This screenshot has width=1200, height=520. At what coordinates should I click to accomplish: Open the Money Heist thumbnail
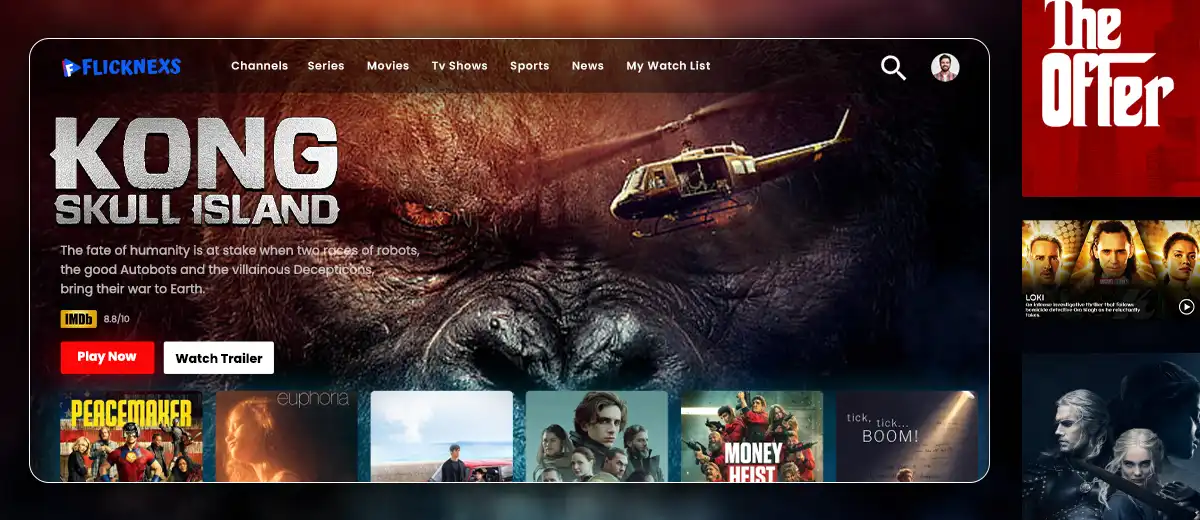point(751,436)
